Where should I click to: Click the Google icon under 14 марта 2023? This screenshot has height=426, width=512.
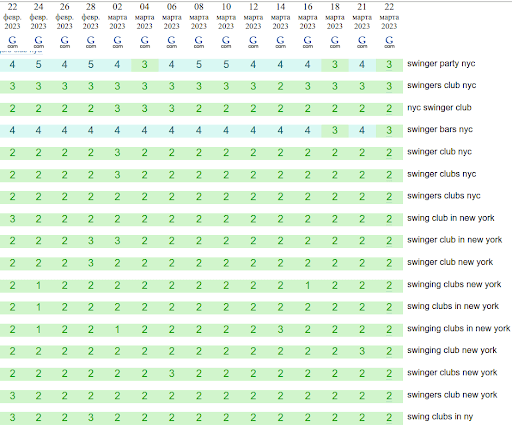280,42
